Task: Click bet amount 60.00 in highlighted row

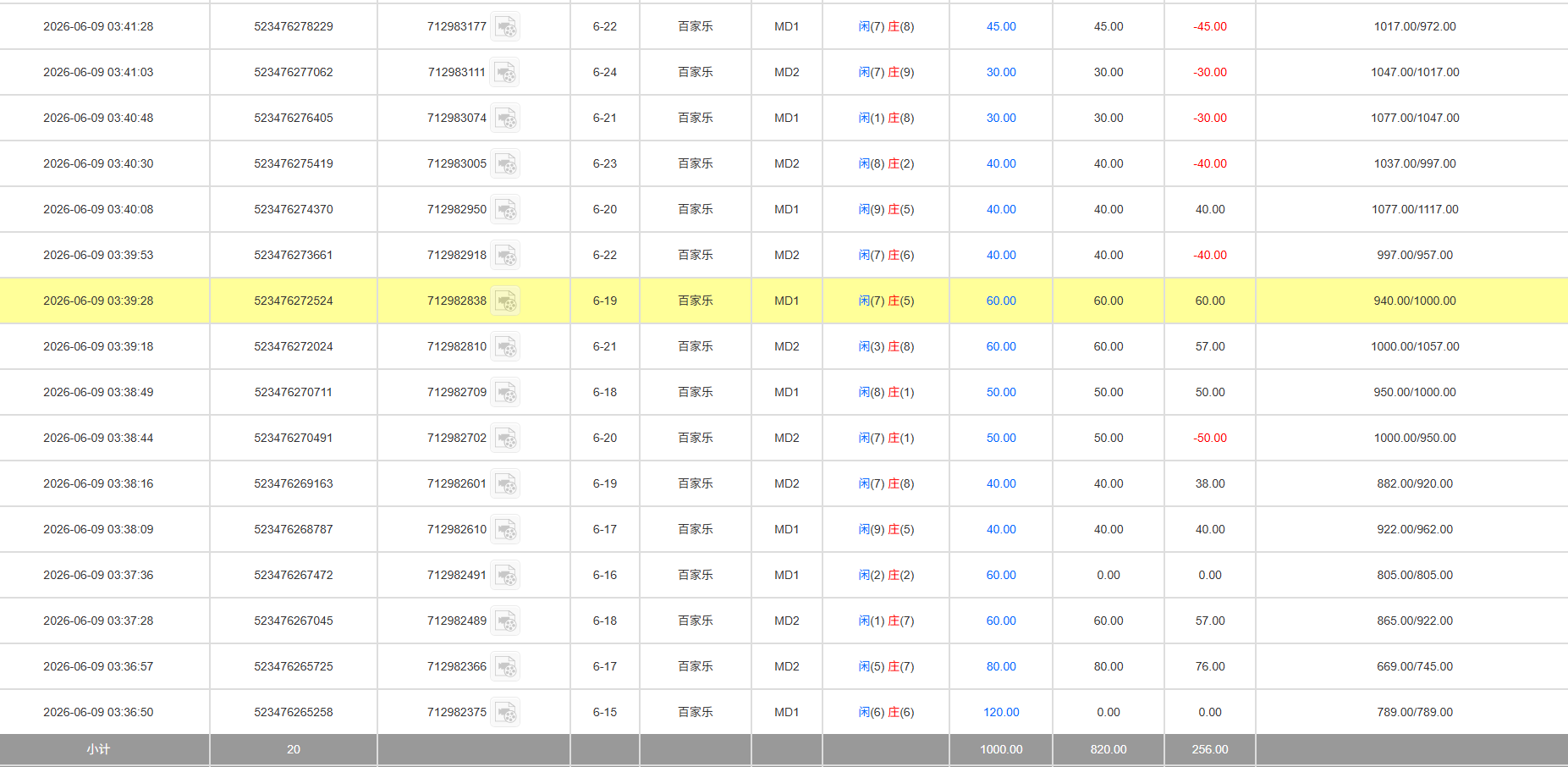Action: pos(1001,301)
